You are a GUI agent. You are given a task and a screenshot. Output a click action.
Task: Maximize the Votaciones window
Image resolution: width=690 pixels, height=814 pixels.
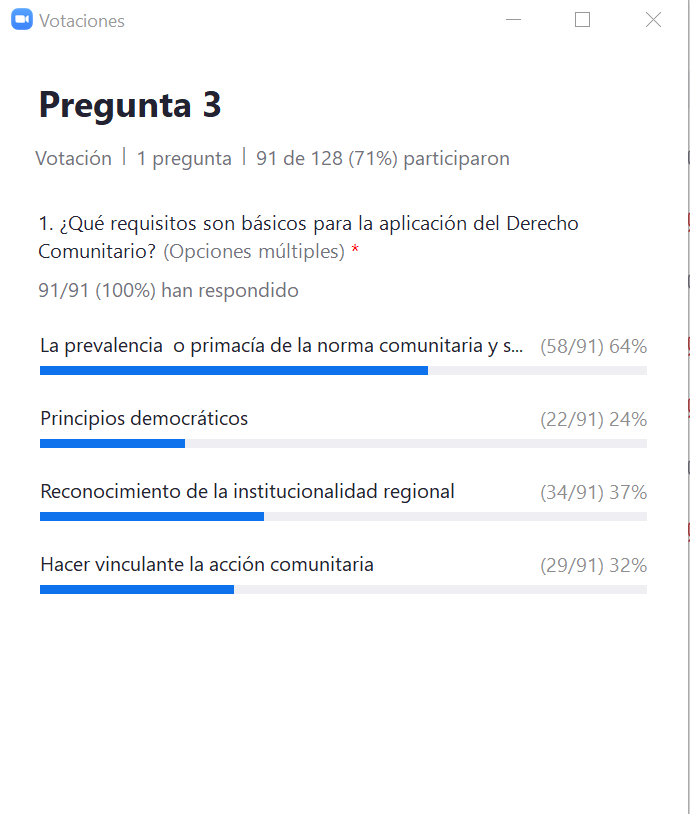coord(582,20)
